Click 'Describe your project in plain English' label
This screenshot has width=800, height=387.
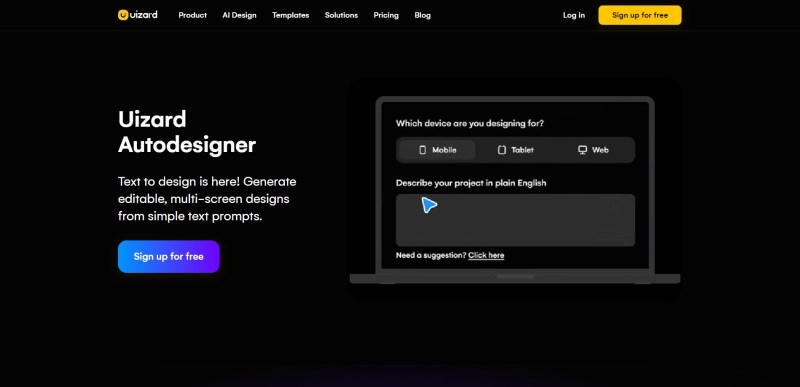tap(471, 183)
